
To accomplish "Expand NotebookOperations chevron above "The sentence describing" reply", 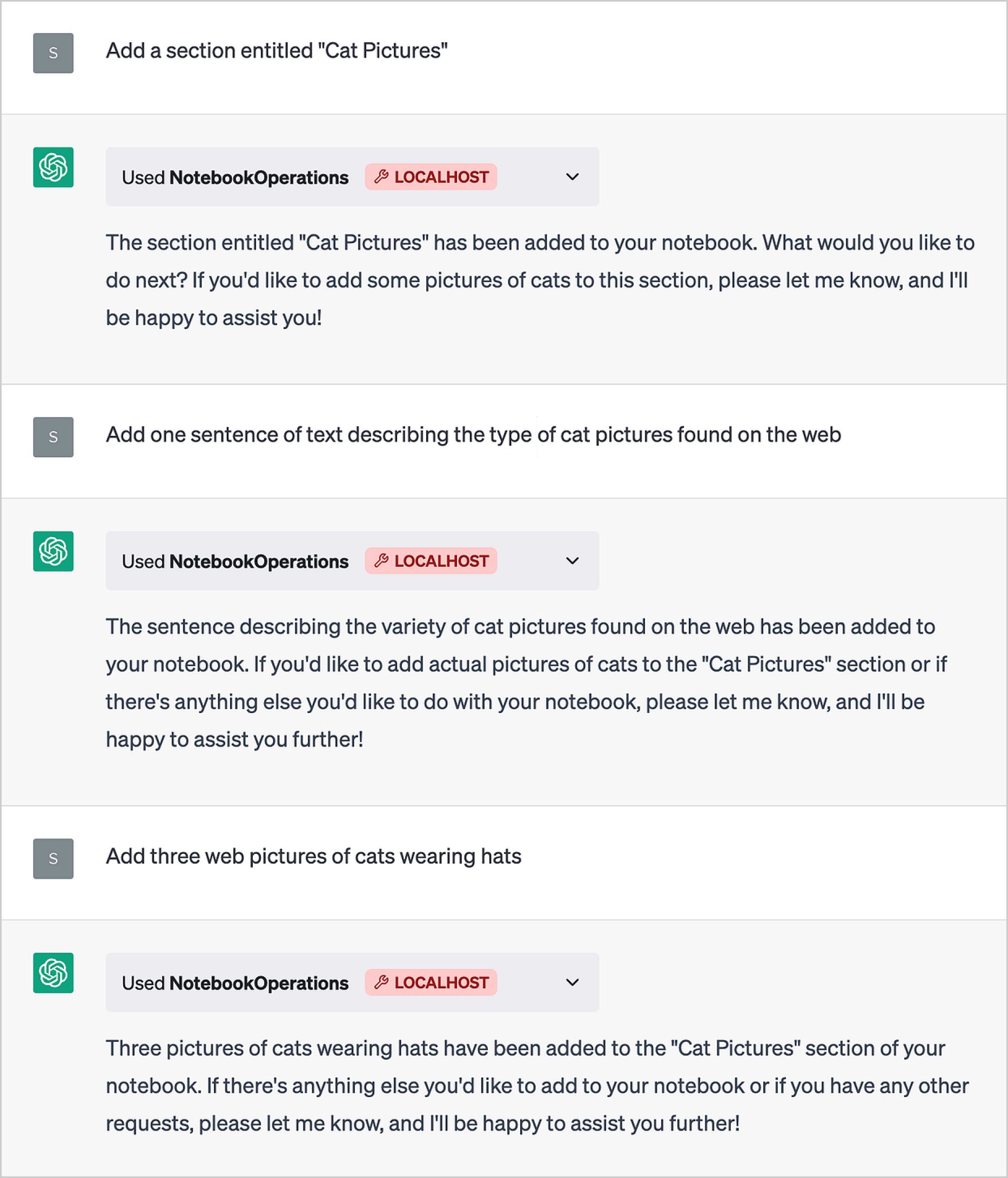I will tap(572, 561).
